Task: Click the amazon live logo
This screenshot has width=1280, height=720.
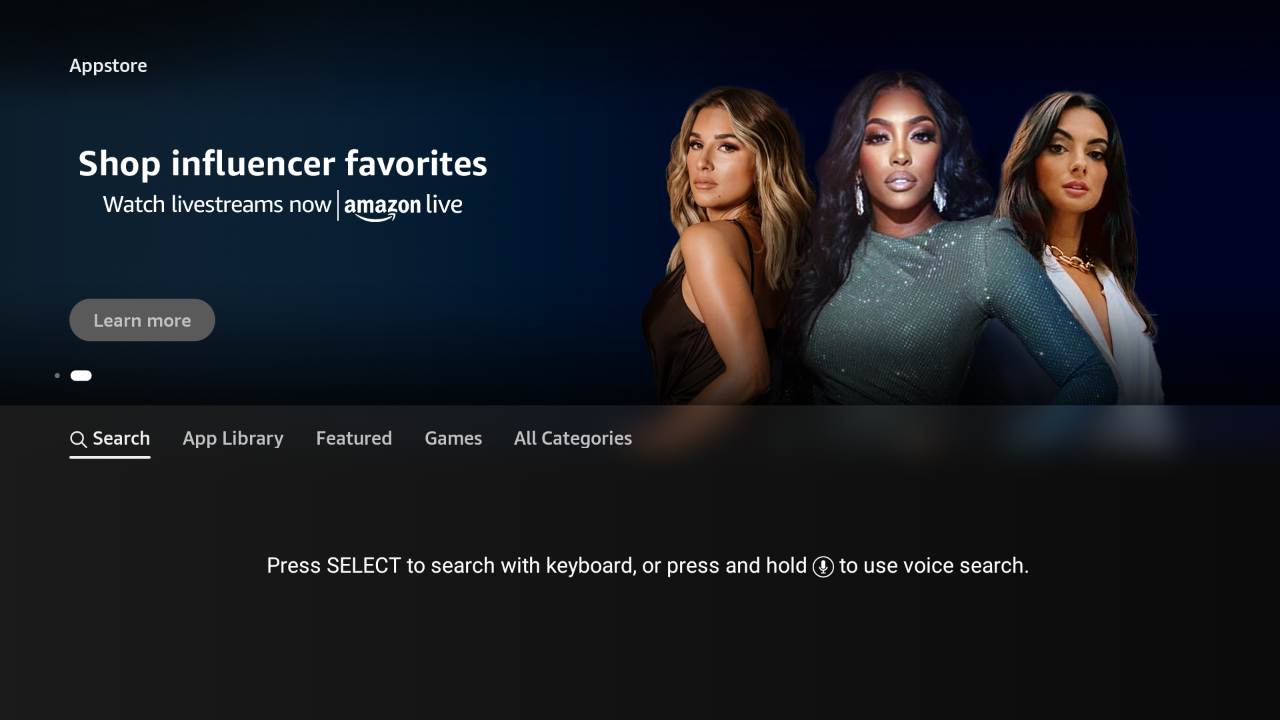Action: click(x=403, y=206)
